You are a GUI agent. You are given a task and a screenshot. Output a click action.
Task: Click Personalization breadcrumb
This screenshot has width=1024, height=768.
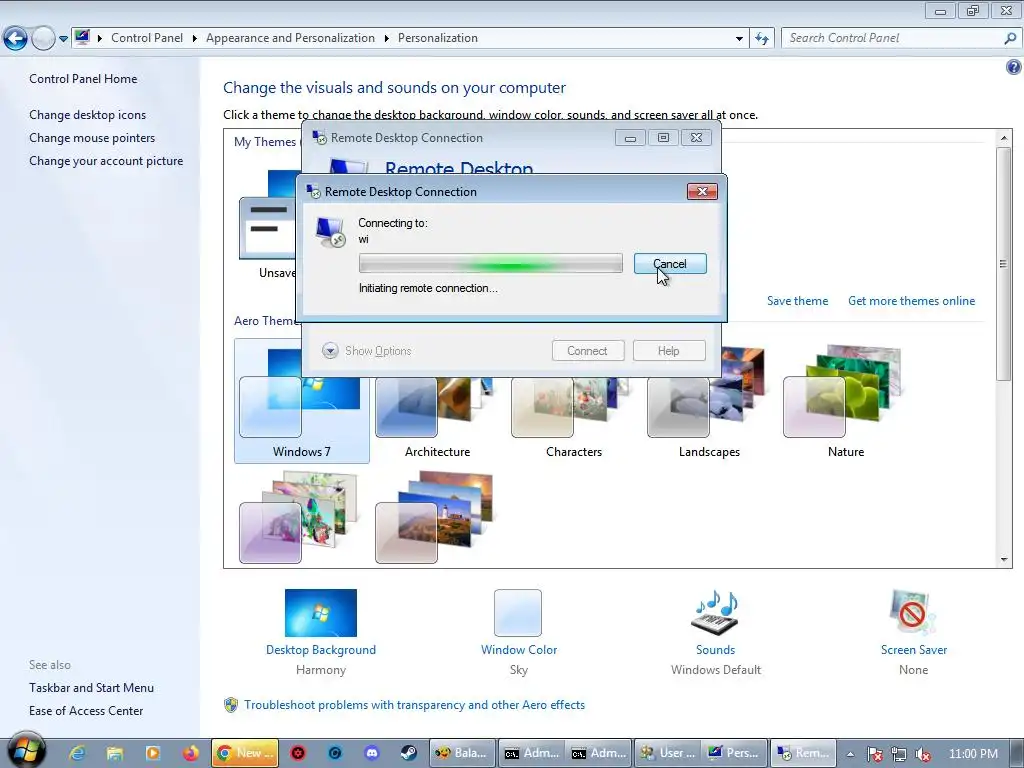click(438, 38)
